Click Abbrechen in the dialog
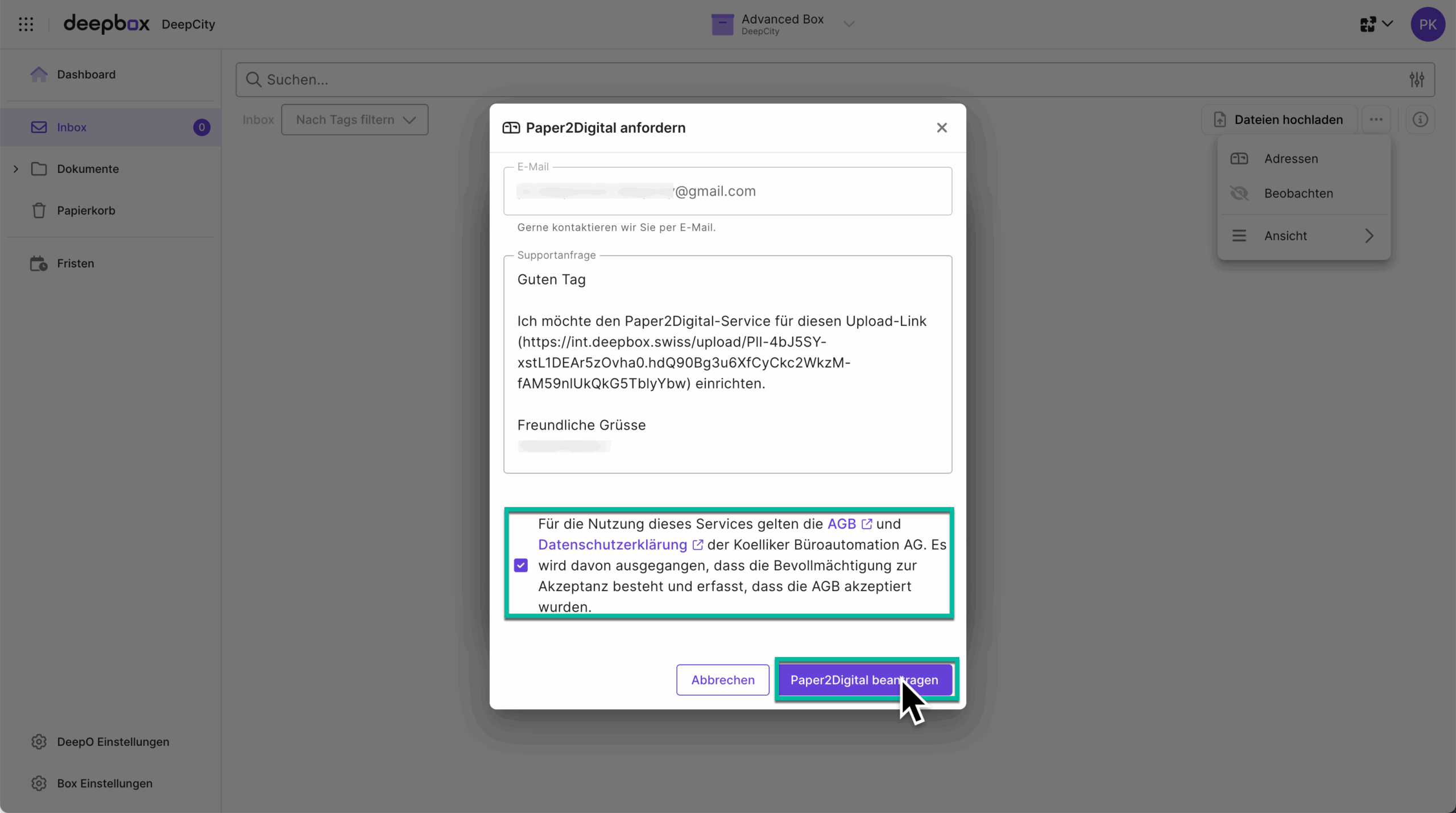 (x=723, y=680)
